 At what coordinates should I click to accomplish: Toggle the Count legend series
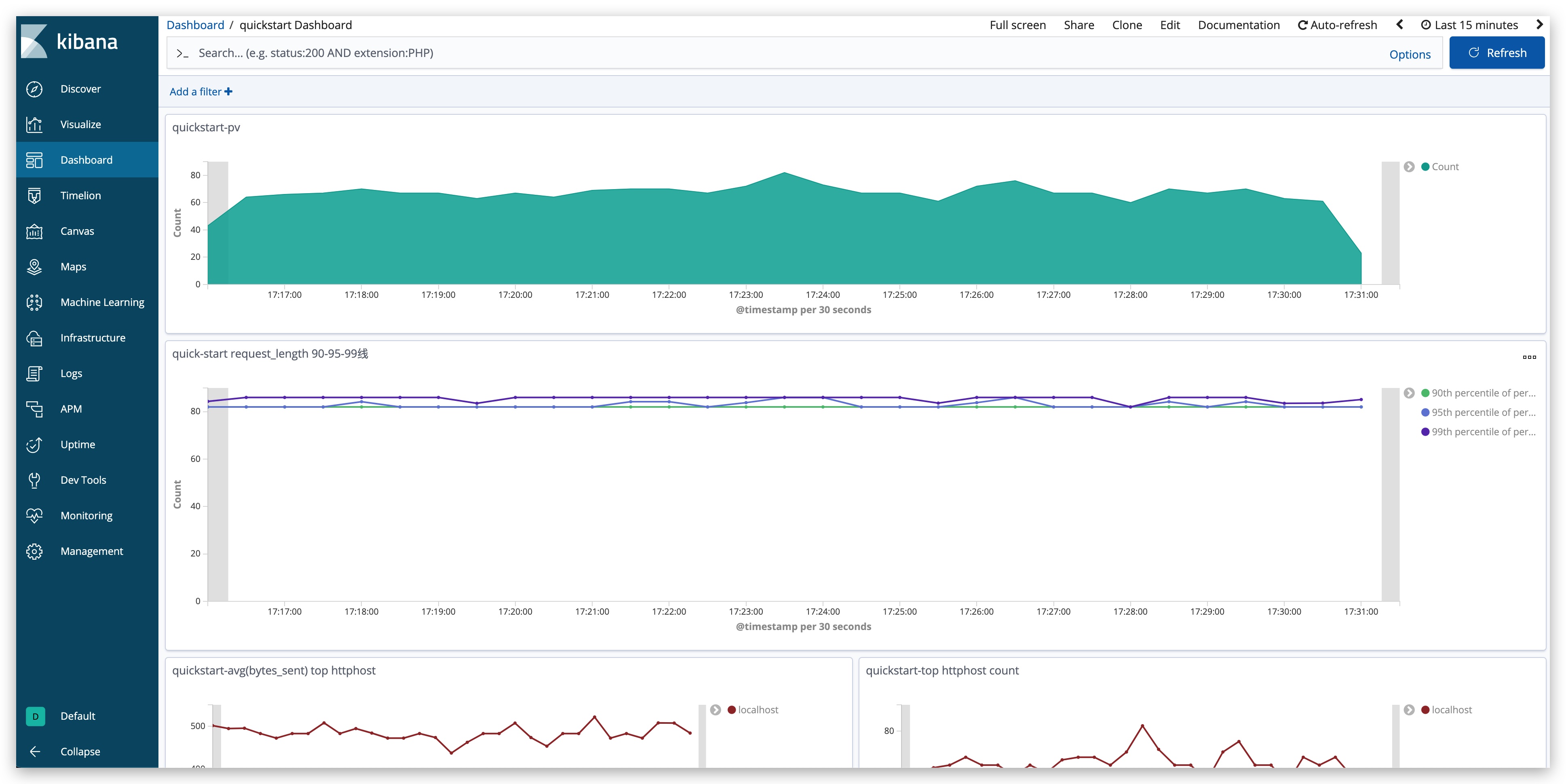point(1444,166)
